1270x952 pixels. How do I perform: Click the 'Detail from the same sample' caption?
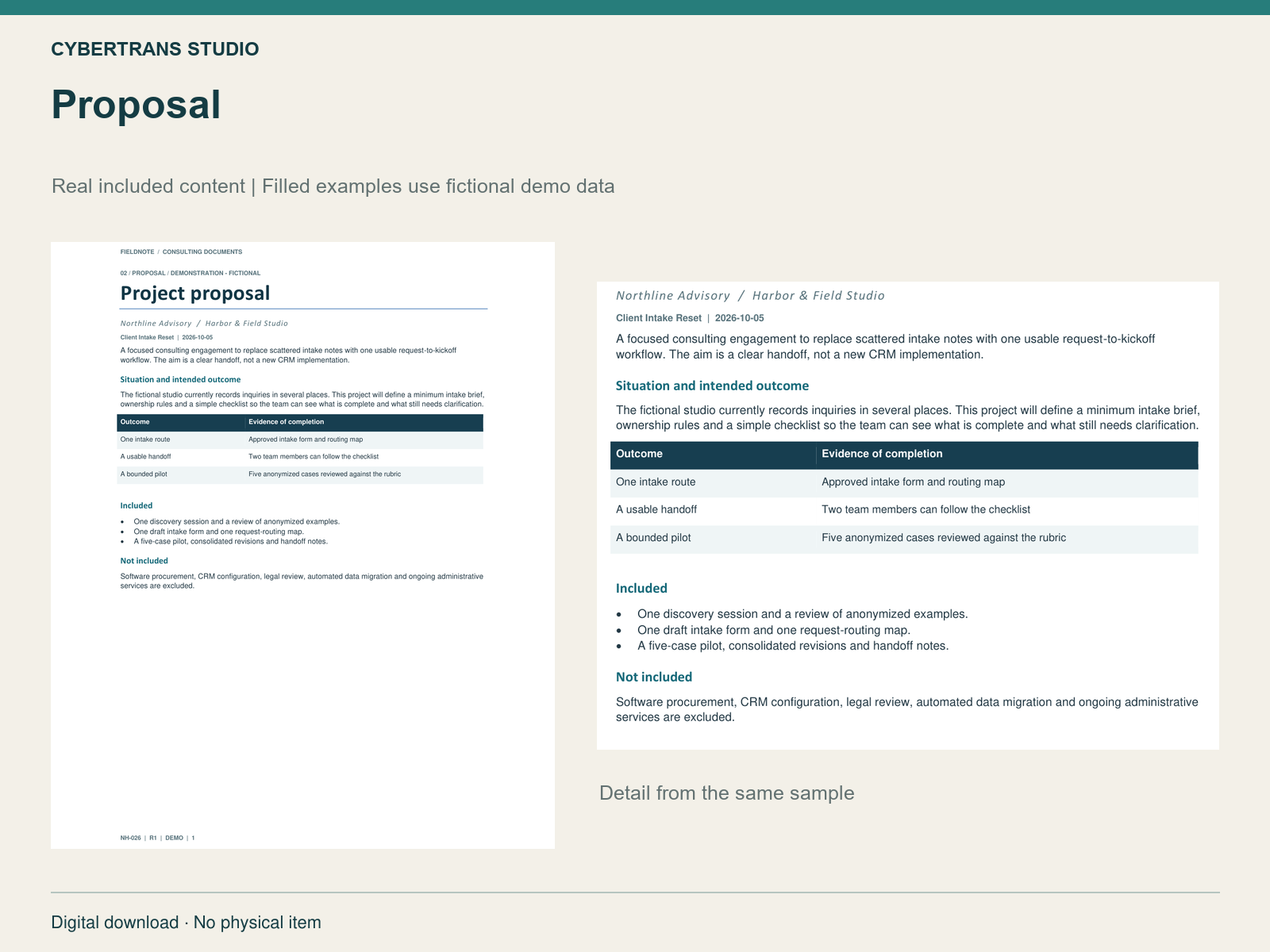pyautogui.click(x=726, y=793)
